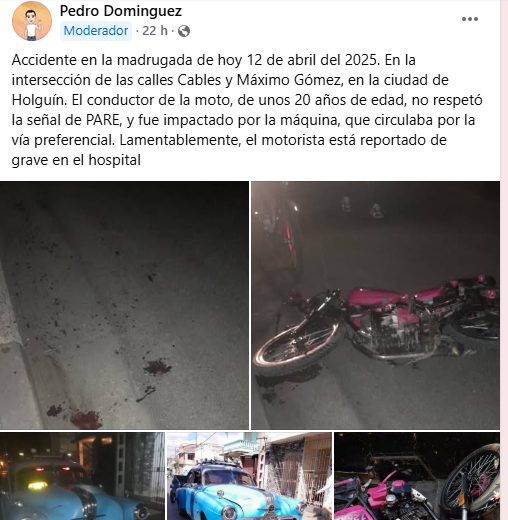The height and width of the screenshot is (520, 508).
Task: Open Pedro Dominguez's avatar picture
Action: point(32,21)
